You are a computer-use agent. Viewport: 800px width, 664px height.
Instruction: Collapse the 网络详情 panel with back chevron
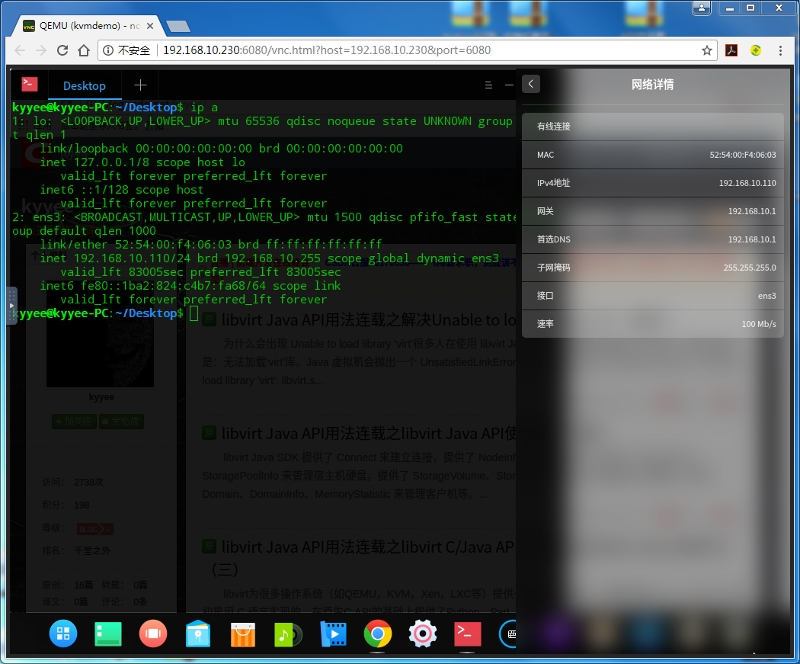531,84
